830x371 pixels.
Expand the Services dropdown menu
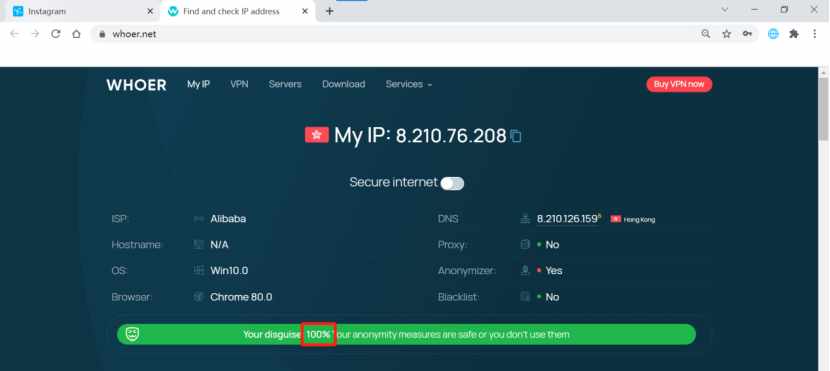[409, 84]
